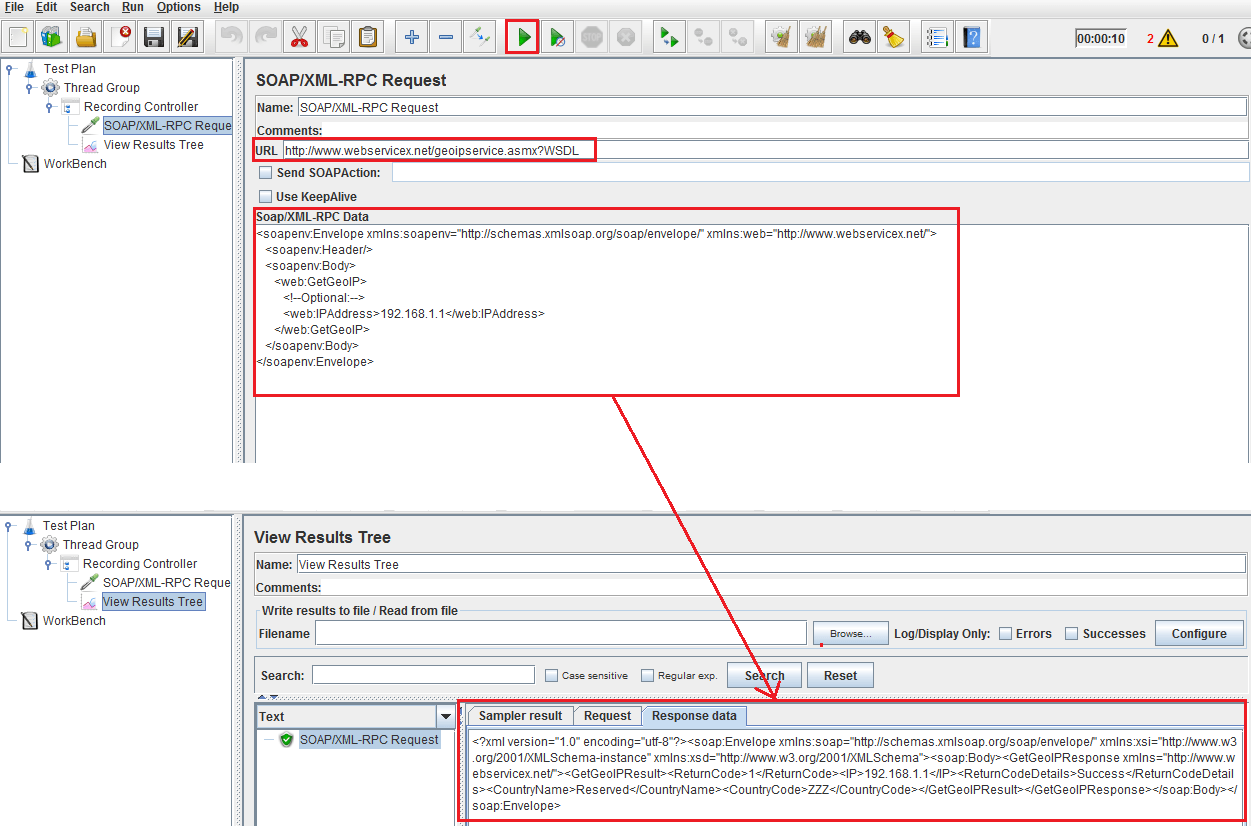Click the warning triangle error indicator
The image size is (1251, 826).
1168,39
